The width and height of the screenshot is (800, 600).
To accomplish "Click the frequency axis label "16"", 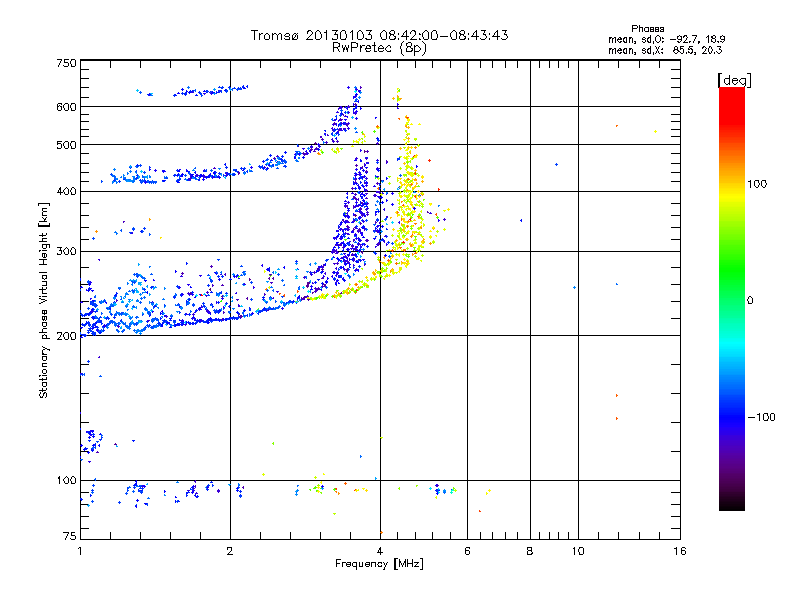I will tap(680, 551).
